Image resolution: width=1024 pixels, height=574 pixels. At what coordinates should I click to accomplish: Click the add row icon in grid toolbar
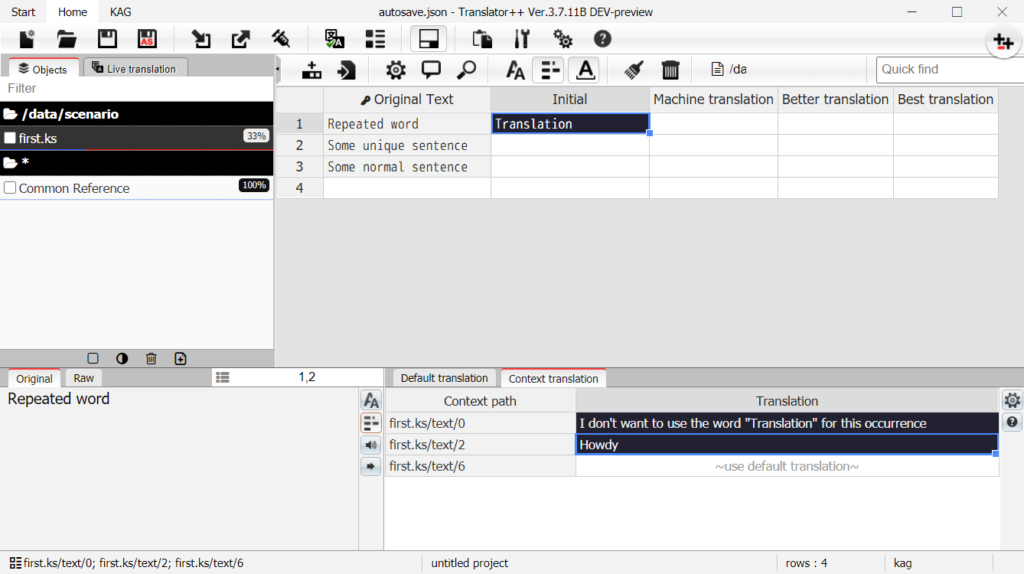pyautogui.click(x=312, y=70)
